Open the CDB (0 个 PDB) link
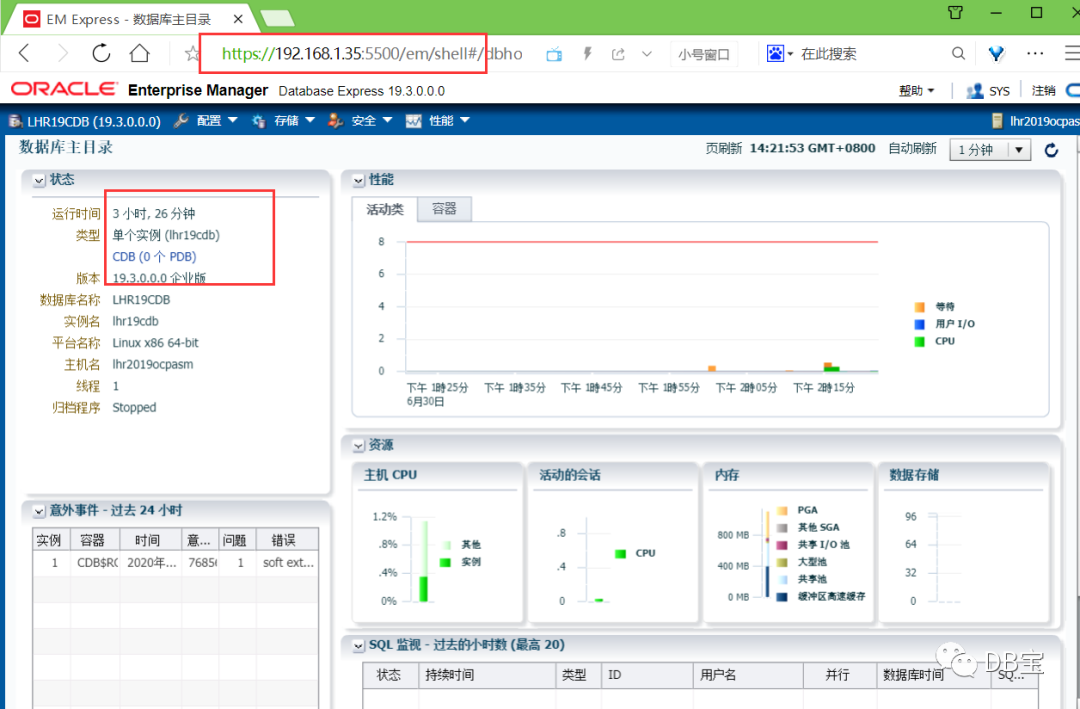Viewport: 1080px width, 709px height. point(154,256)
